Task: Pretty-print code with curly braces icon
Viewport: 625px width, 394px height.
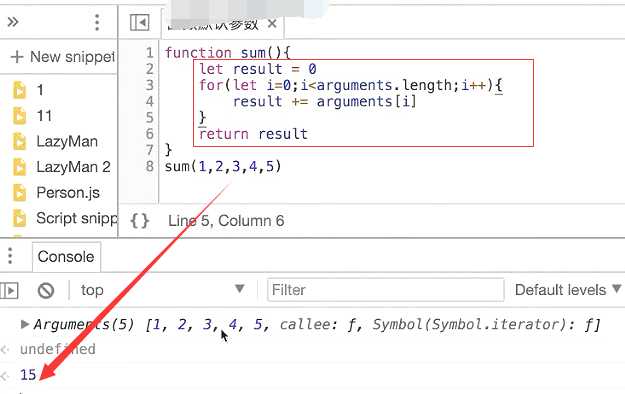Action: pos(140,221)
